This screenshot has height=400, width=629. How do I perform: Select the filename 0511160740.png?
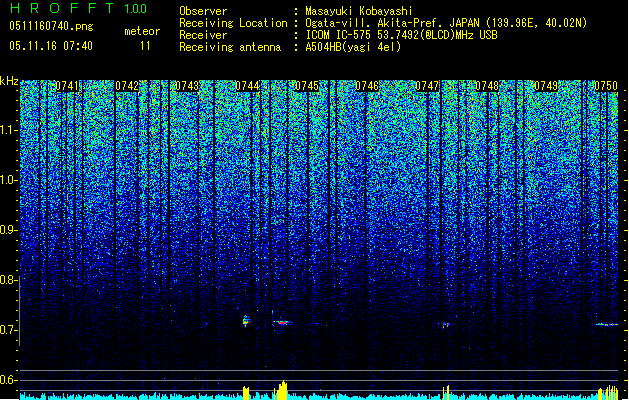coord(51,27)
